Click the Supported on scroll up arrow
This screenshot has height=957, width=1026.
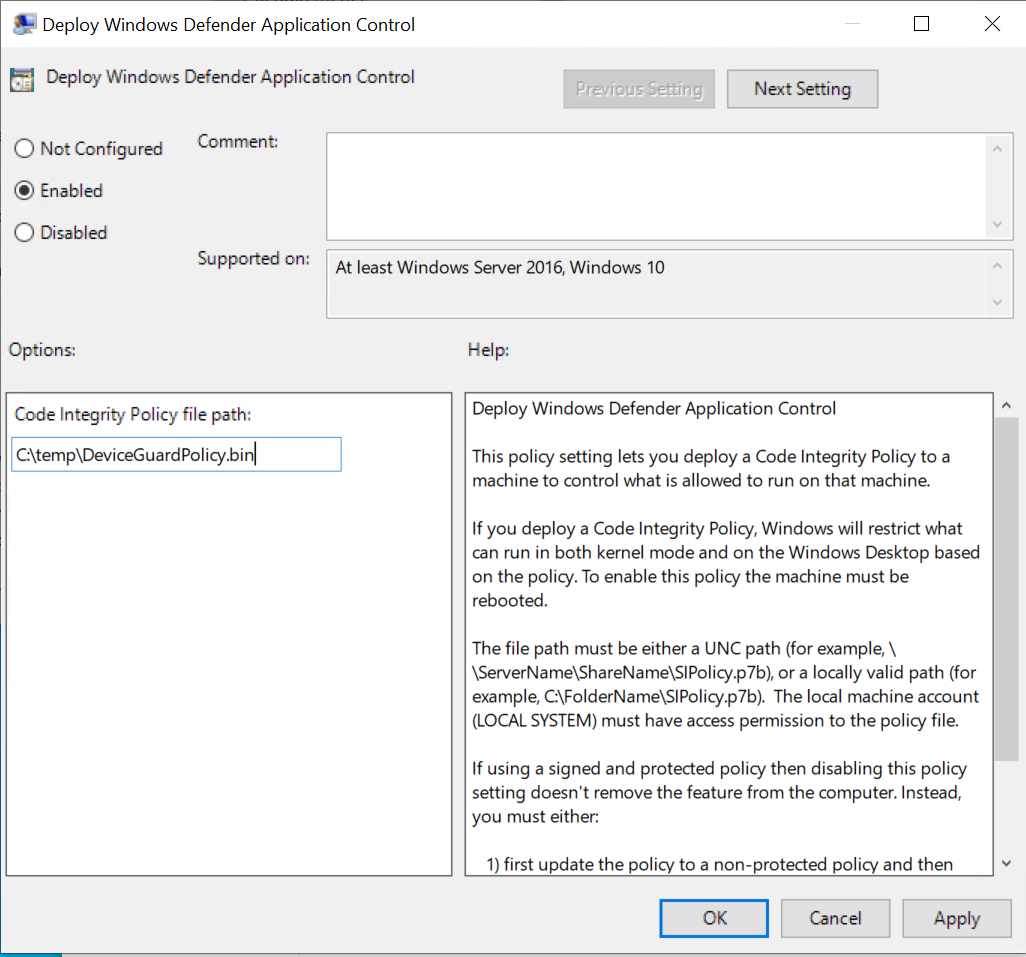click(996, 267)
